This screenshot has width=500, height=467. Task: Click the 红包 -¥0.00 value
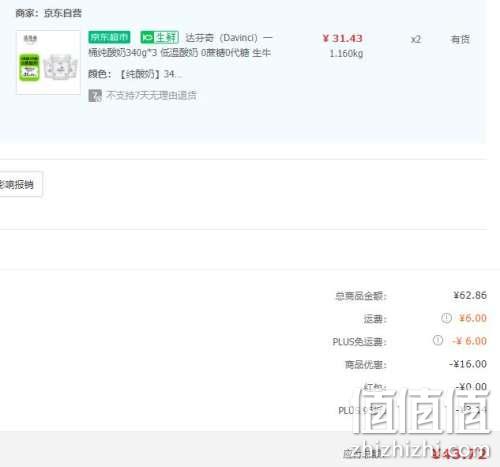click(471, 387)
